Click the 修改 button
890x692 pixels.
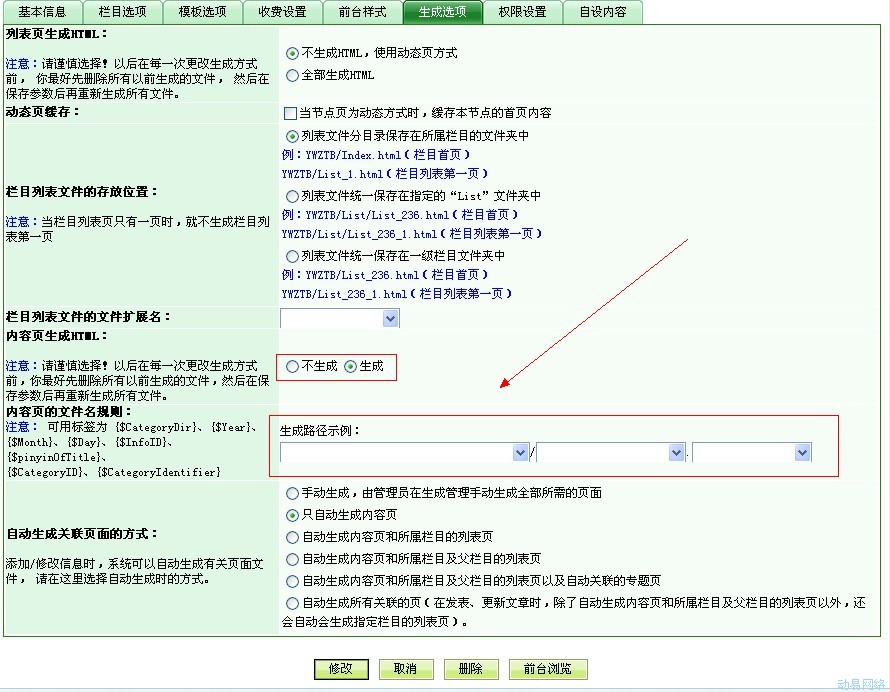(x=341, y=669)
